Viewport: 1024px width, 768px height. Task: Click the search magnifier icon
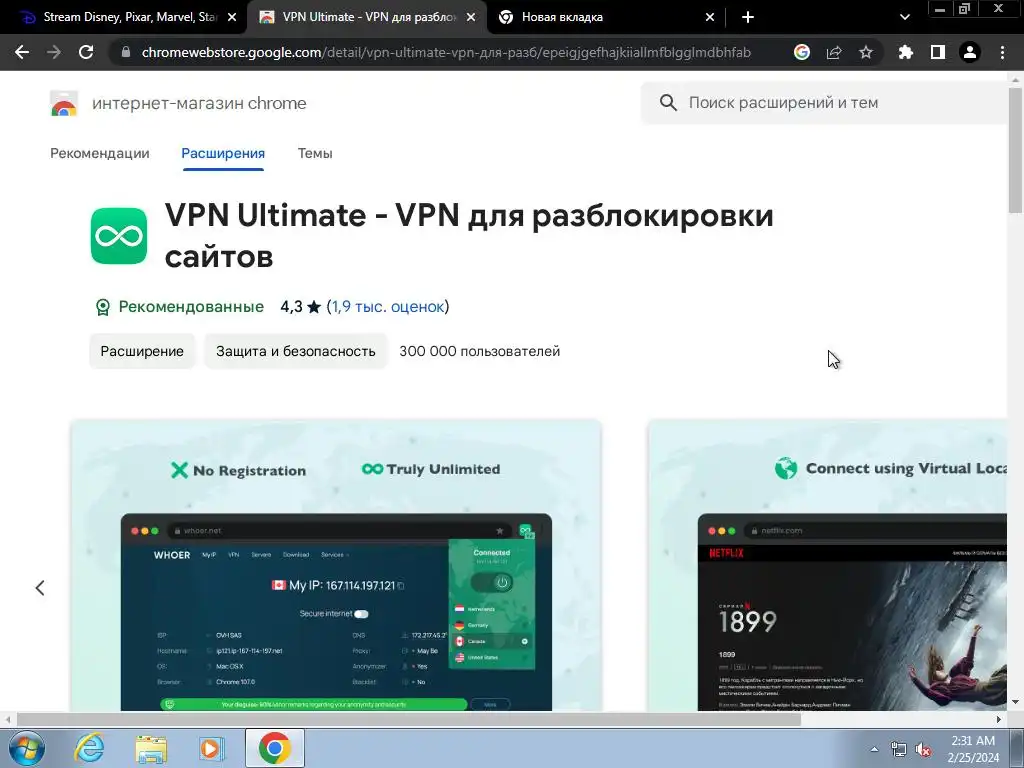tap(667, 103)
